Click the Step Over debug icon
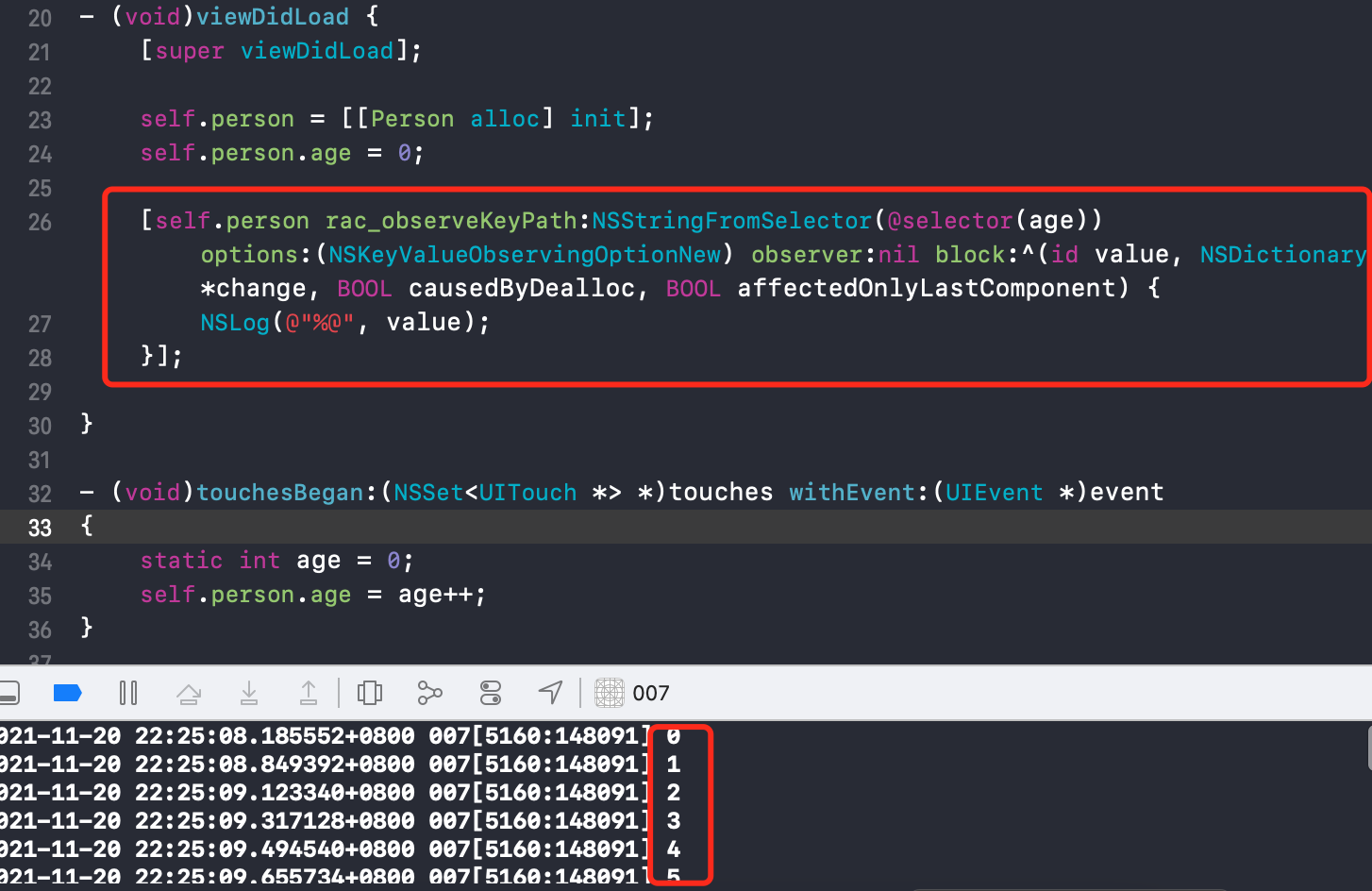This screenshot has height=891, width=1372. click(189, 694)
